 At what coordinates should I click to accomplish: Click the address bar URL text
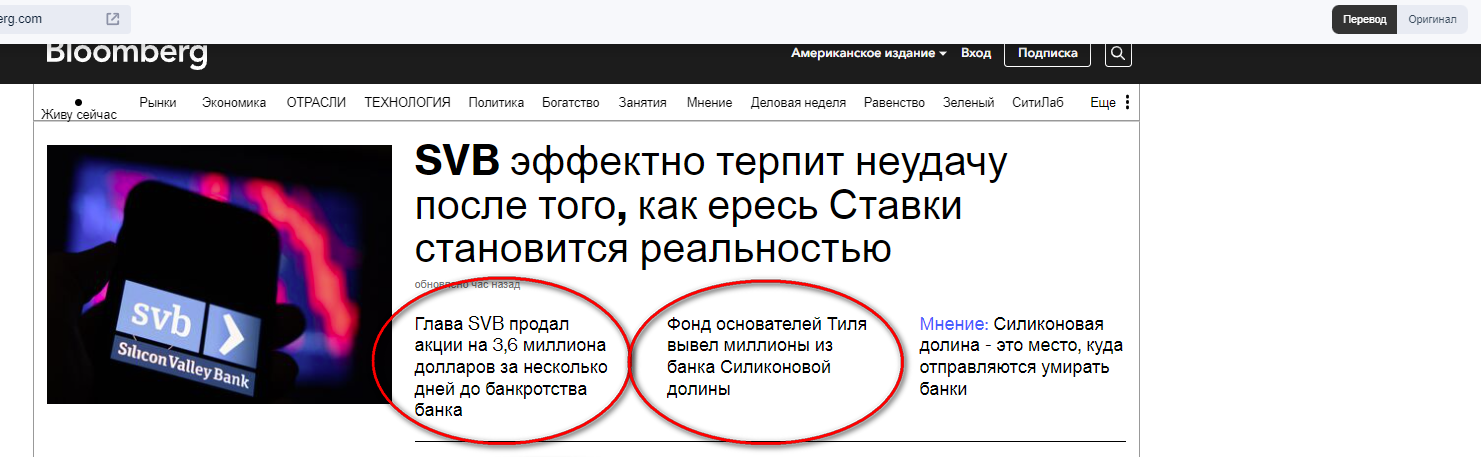click(21, 19)
